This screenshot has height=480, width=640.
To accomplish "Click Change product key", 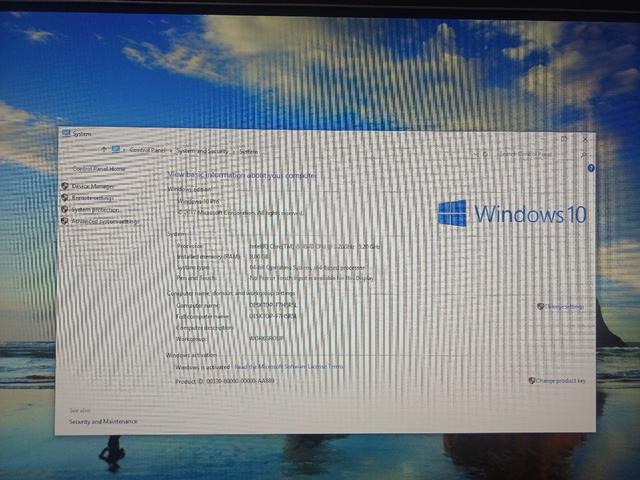I will 561,381.
